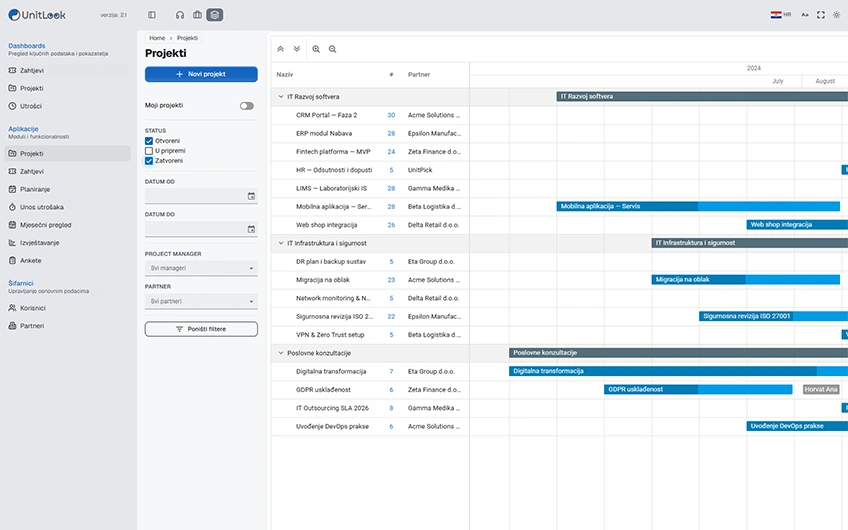Toggle the Moji projekti switch
Viewport: 848px width, 530px height.
[247, 106]
